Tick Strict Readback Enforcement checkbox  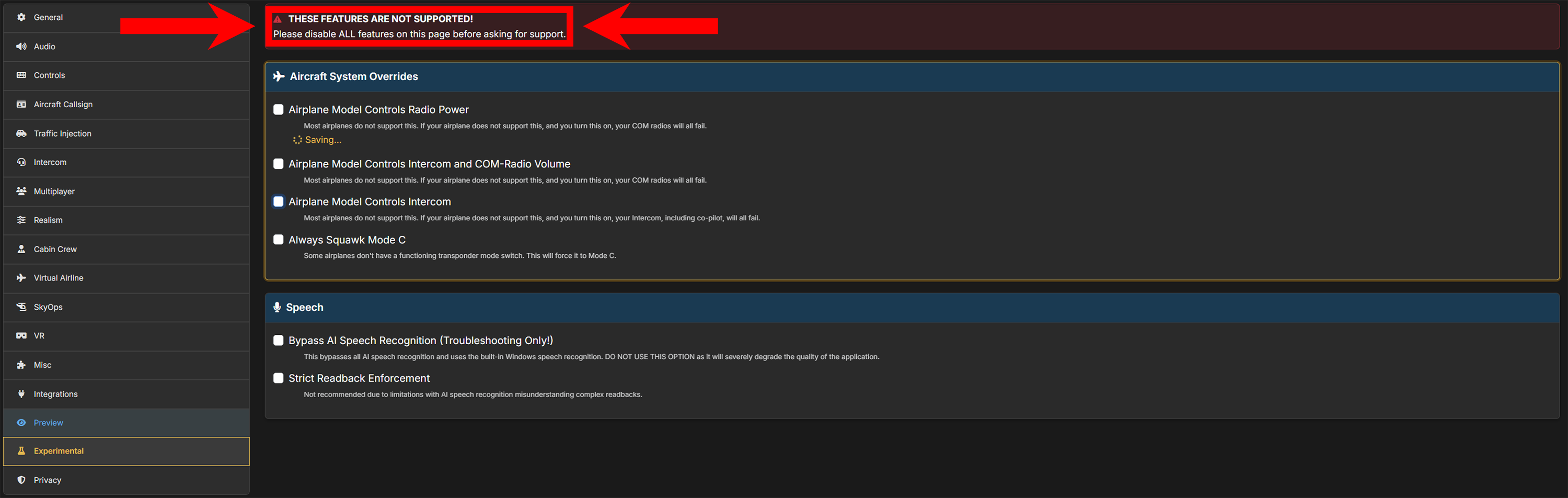(x=278, y=378)
